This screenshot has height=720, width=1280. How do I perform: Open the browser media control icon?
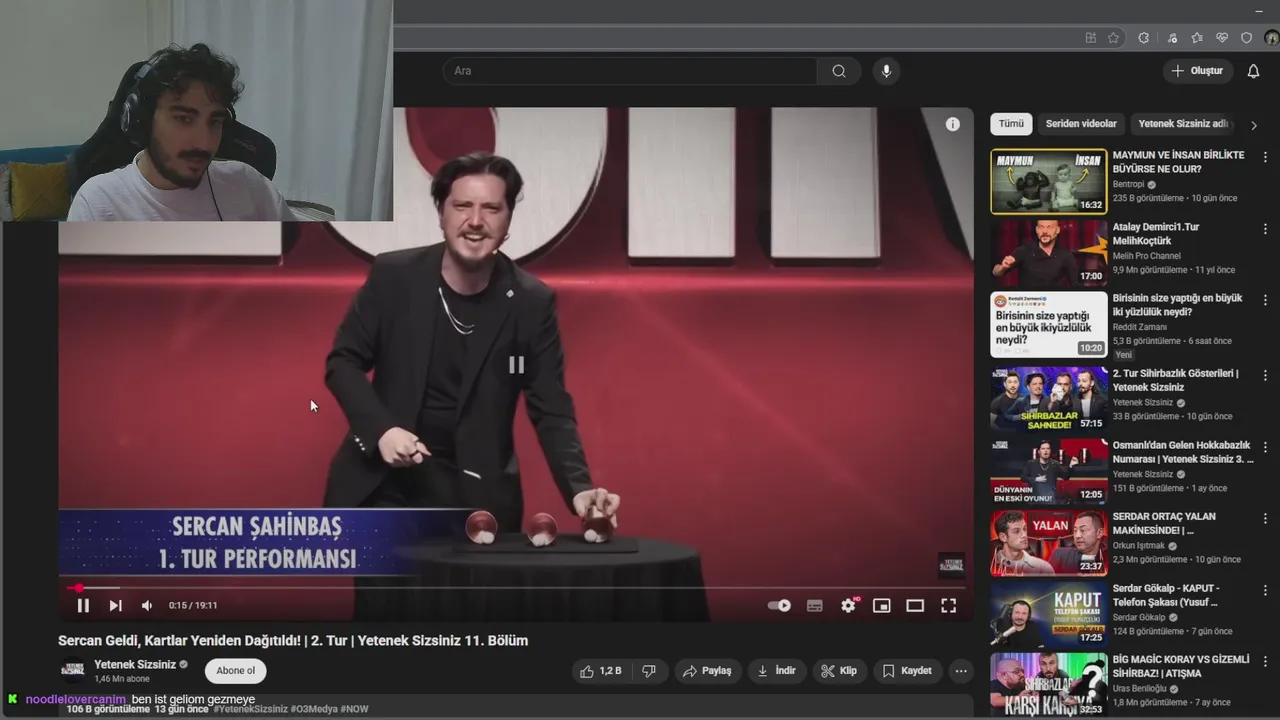click(1172, 38)
